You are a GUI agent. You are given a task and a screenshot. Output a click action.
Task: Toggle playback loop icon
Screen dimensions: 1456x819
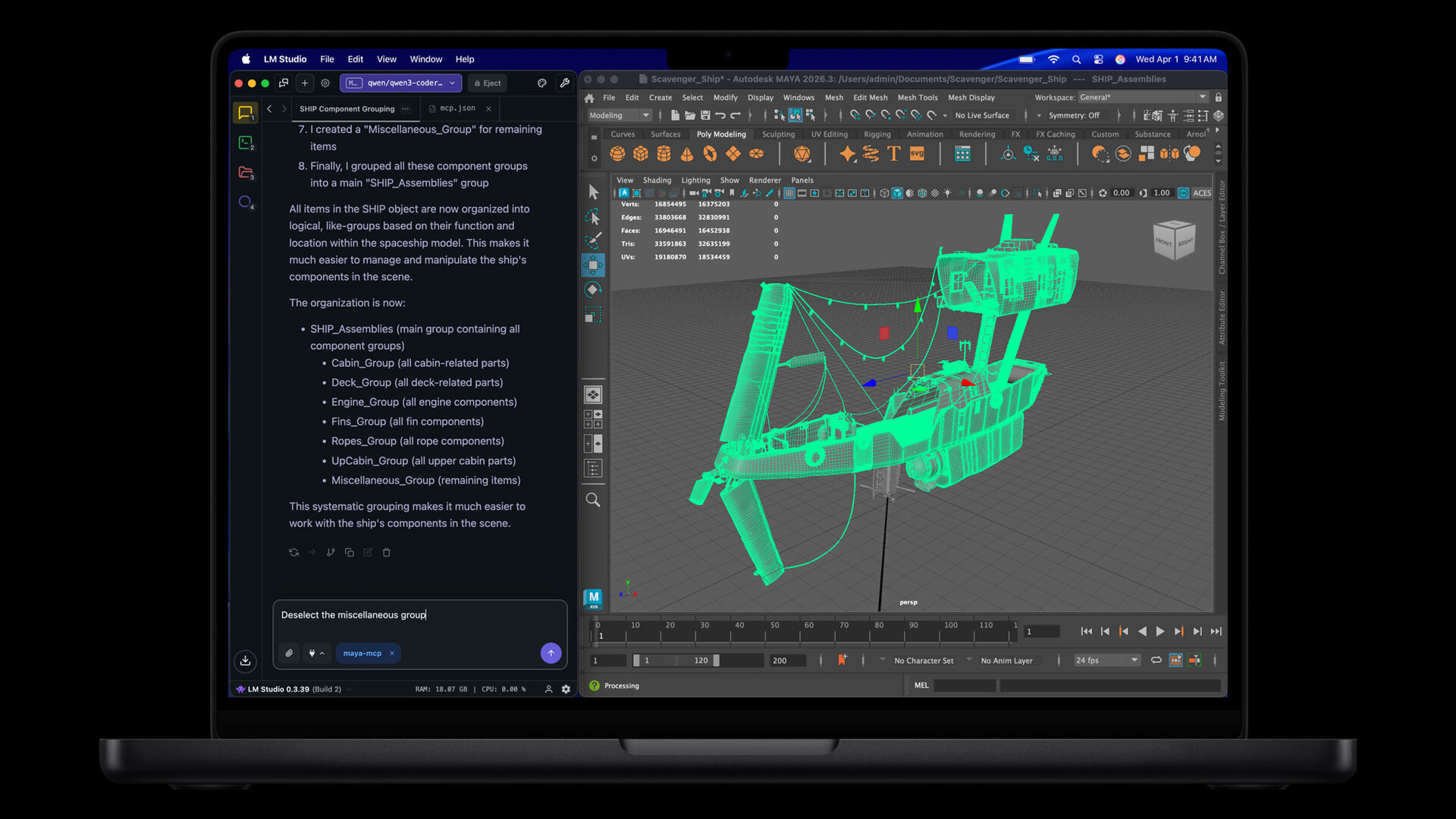(x=1156, y=660)
